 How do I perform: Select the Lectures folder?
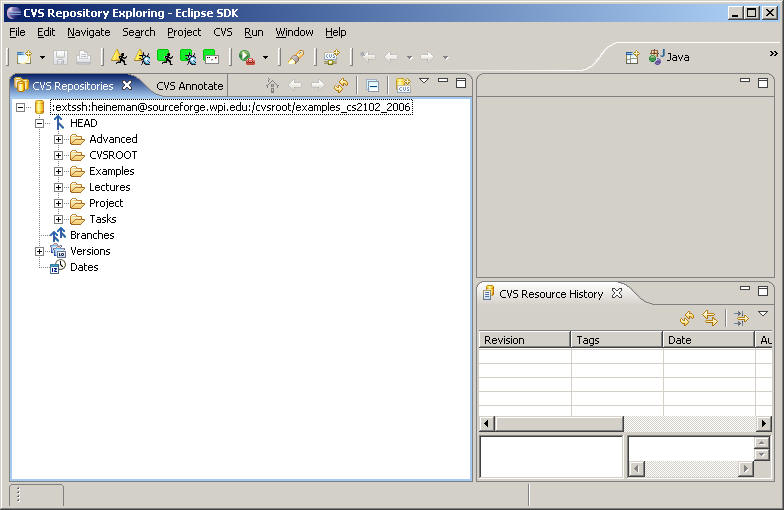(109, 187)
